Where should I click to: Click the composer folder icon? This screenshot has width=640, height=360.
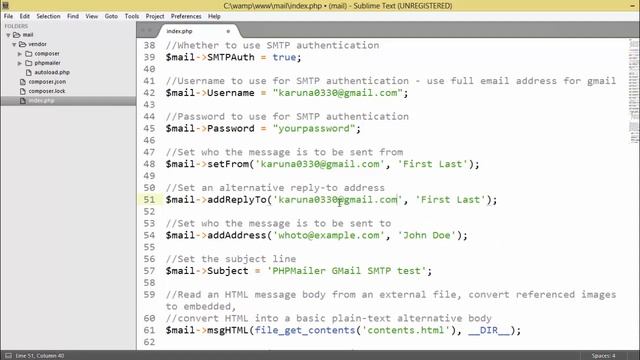coord(29,53)
